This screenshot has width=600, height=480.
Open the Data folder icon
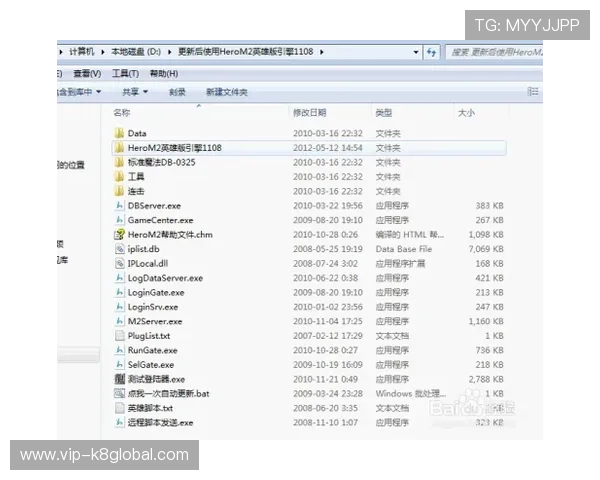(x=119, y=133)
